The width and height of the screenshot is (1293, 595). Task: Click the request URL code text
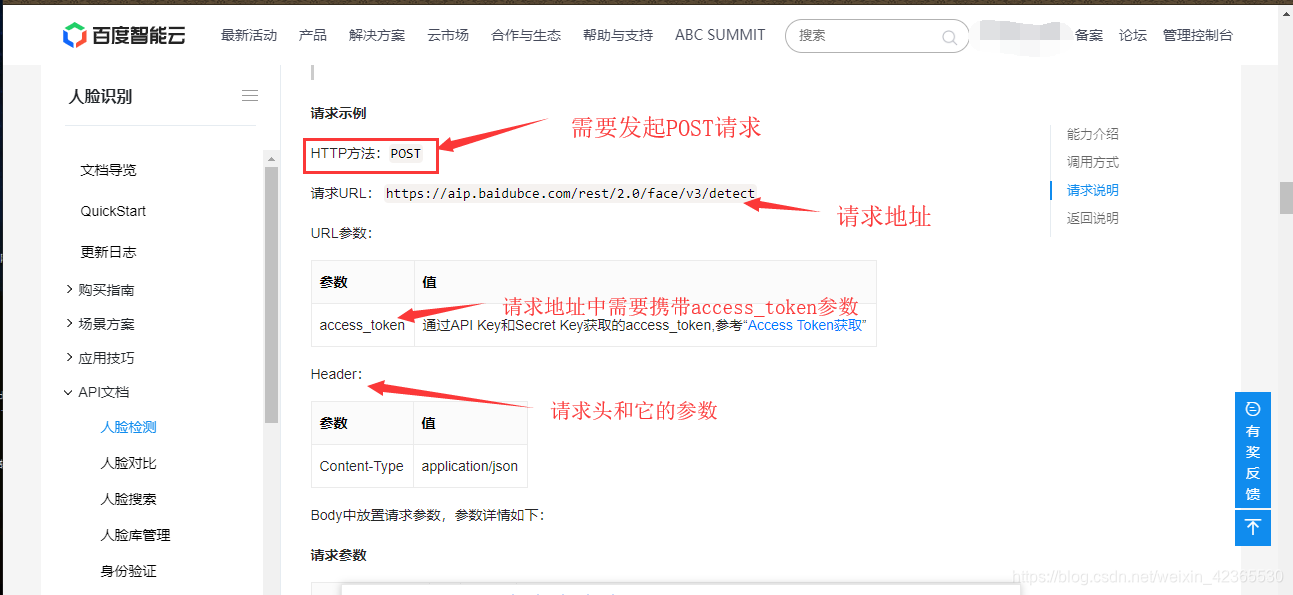click(x=570, y=194)
